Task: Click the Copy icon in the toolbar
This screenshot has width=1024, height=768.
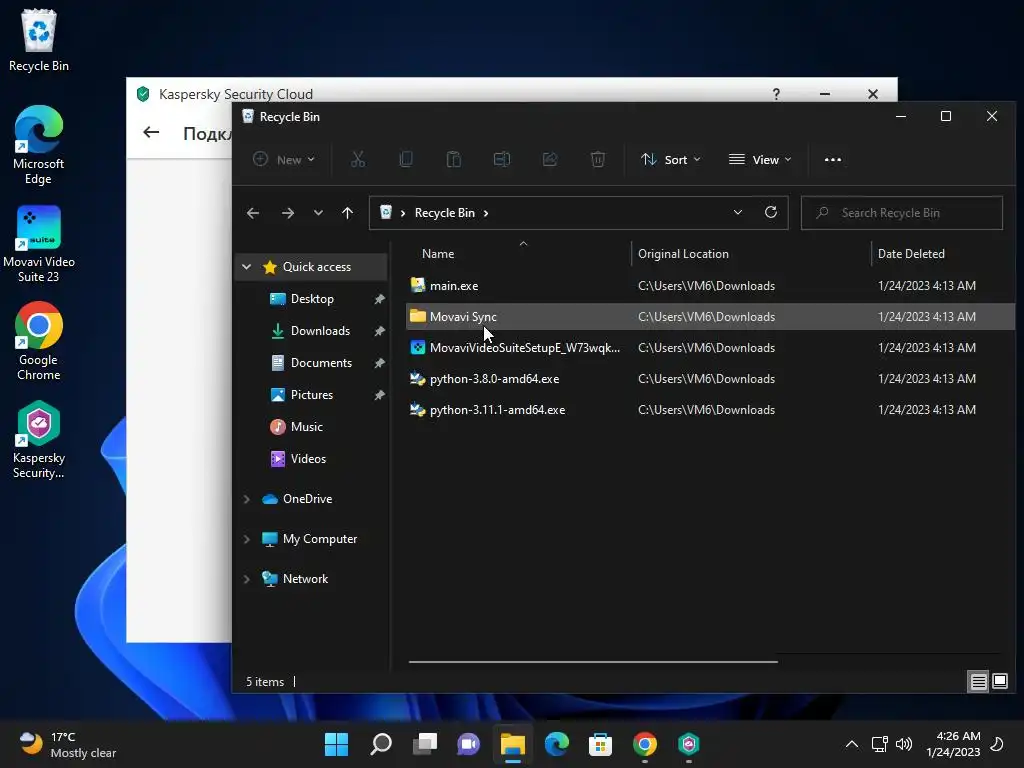Action: click(x=406, y=159)
